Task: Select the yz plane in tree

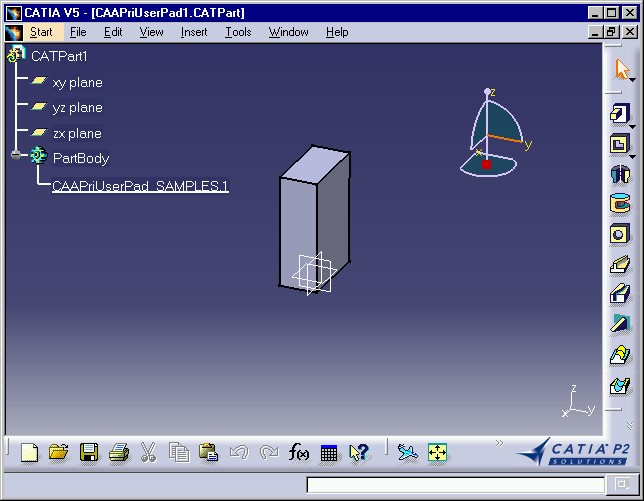Action: 77,108
